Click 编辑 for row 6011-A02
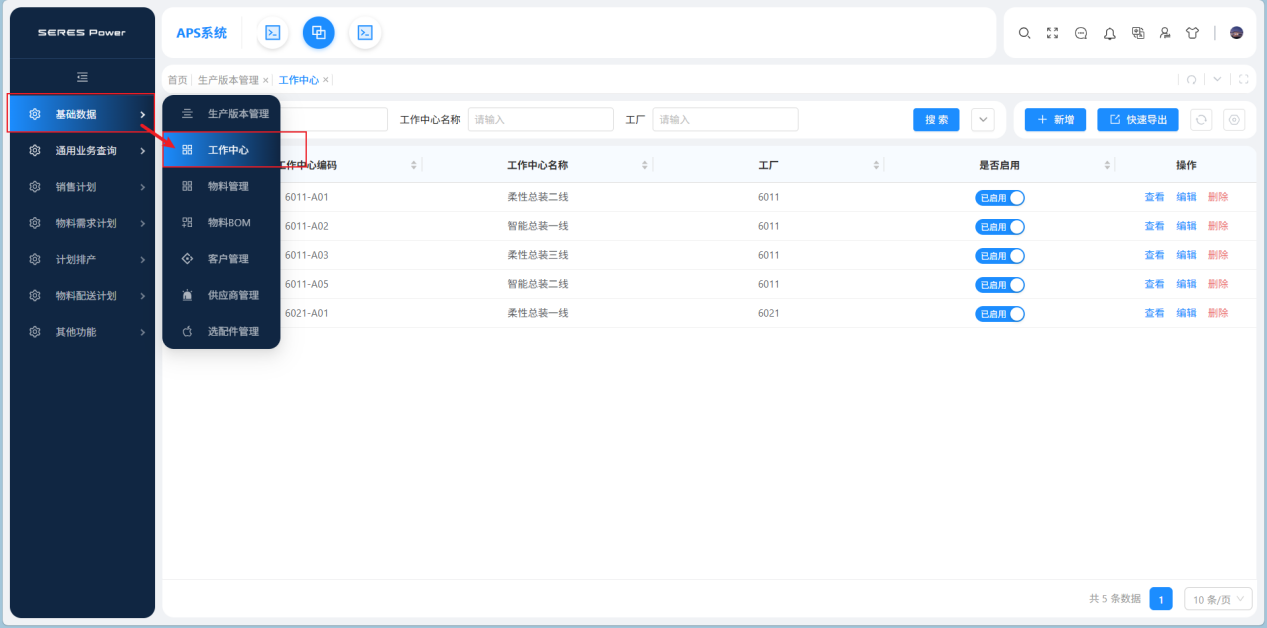Image resolution: width=1267 pixels, height=628 pixels. (x=1186, y=227)
